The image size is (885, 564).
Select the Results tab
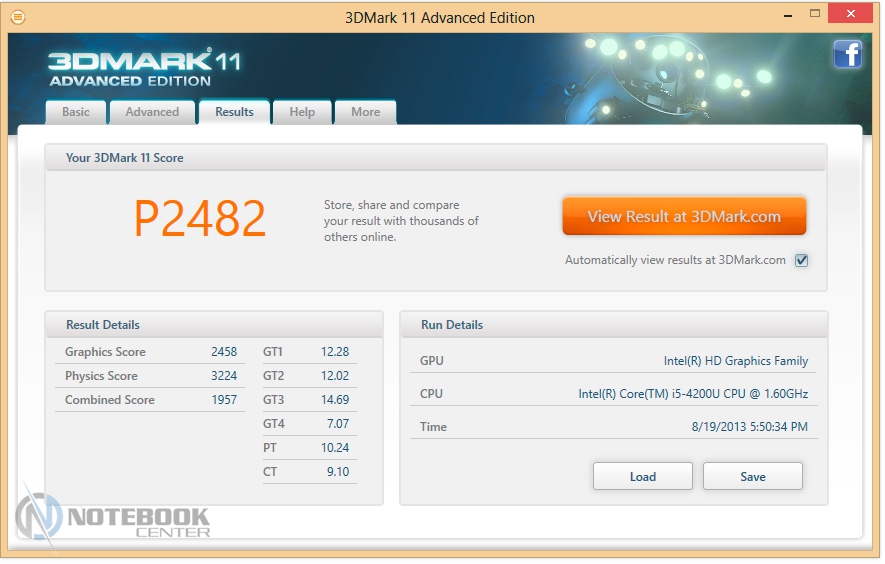[x=234, y=112]
